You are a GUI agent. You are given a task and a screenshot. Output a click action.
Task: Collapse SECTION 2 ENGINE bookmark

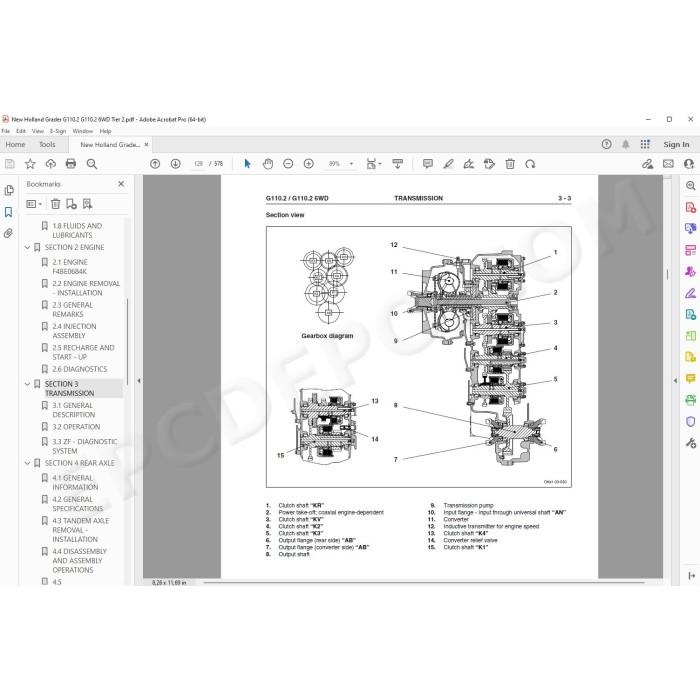pyautogui.click(x=27, y=247)
